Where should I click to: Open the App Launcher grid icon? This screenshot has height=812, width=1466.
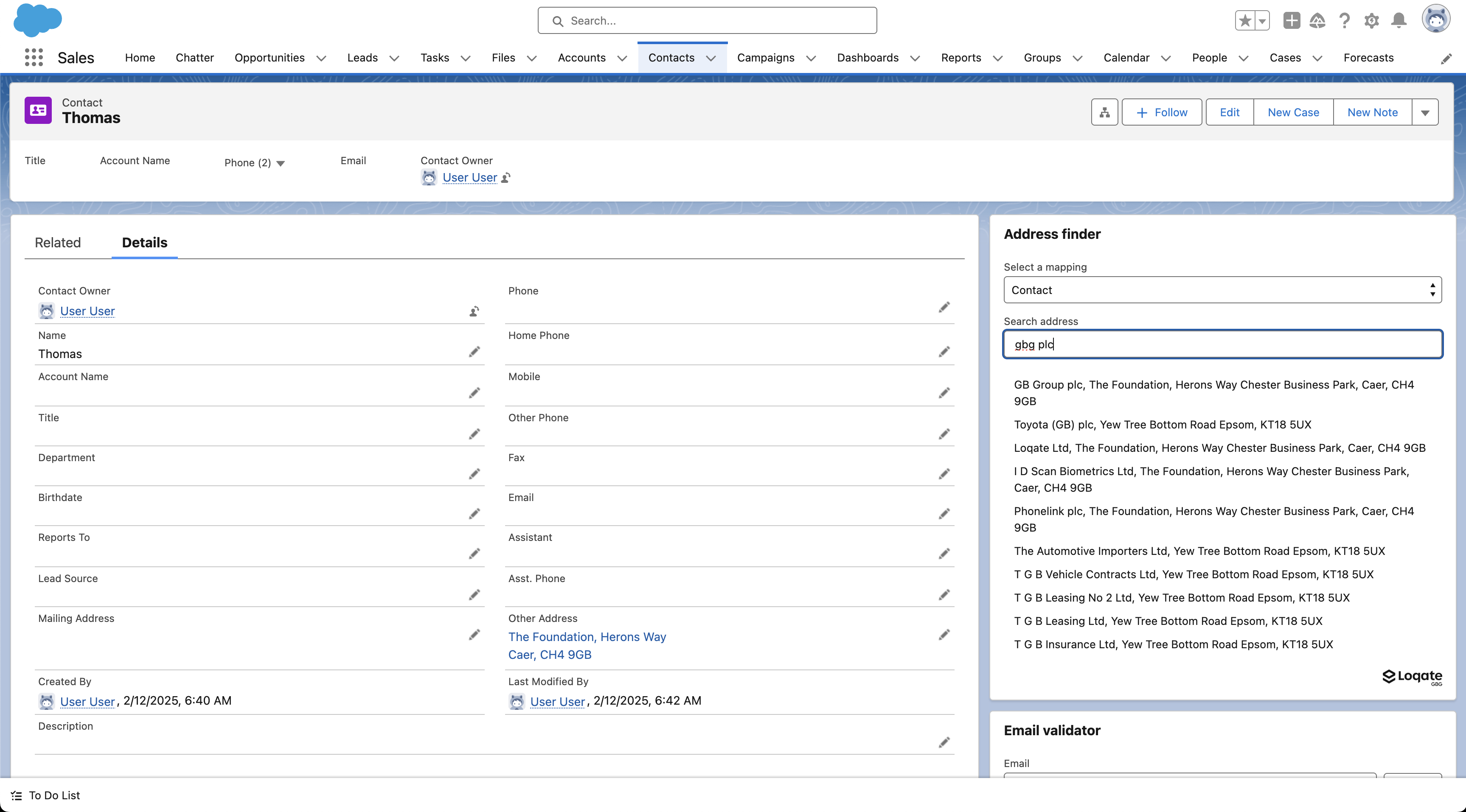(x=34, y=57)
